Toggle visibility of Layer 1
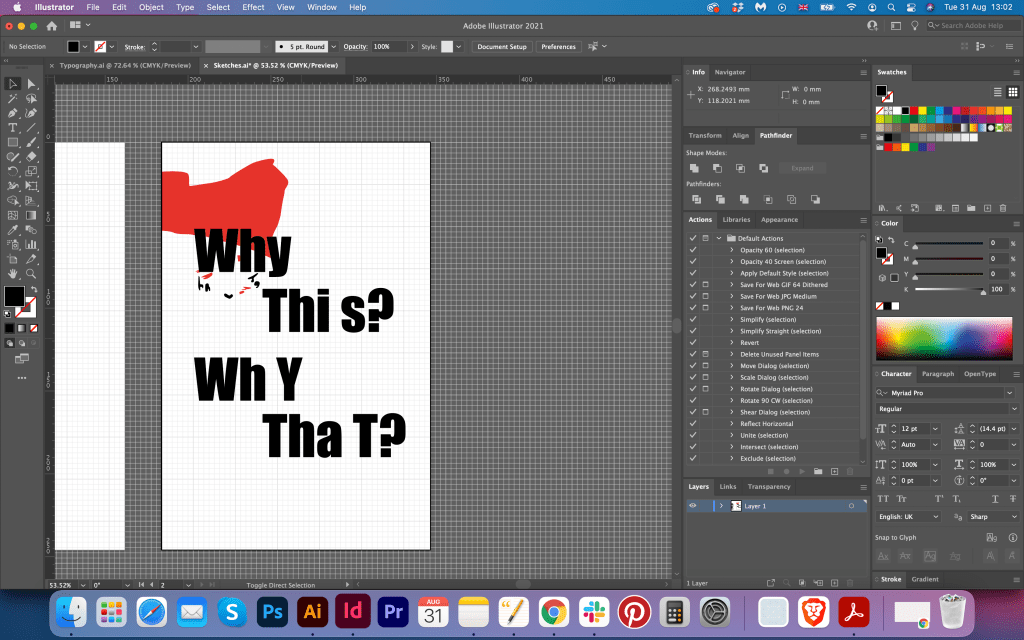 click(692, 506)
